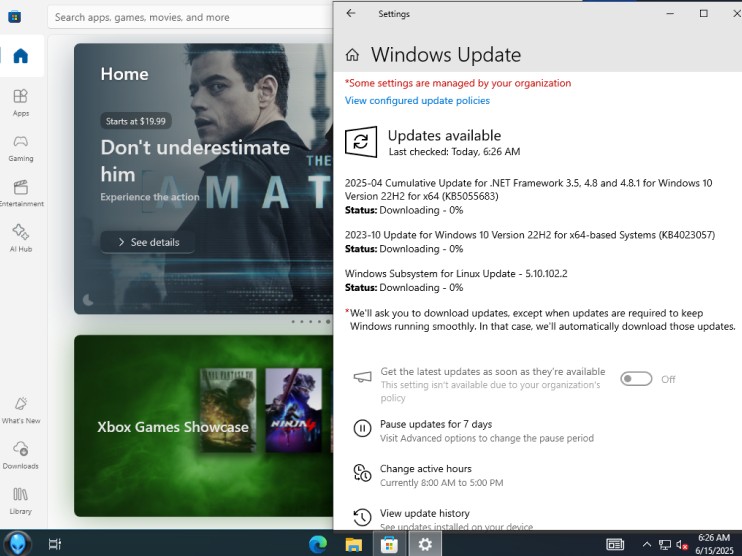Open news widget icon in taskbar
The height and width of the screenshot is (556, 742).
coord(615,544)
